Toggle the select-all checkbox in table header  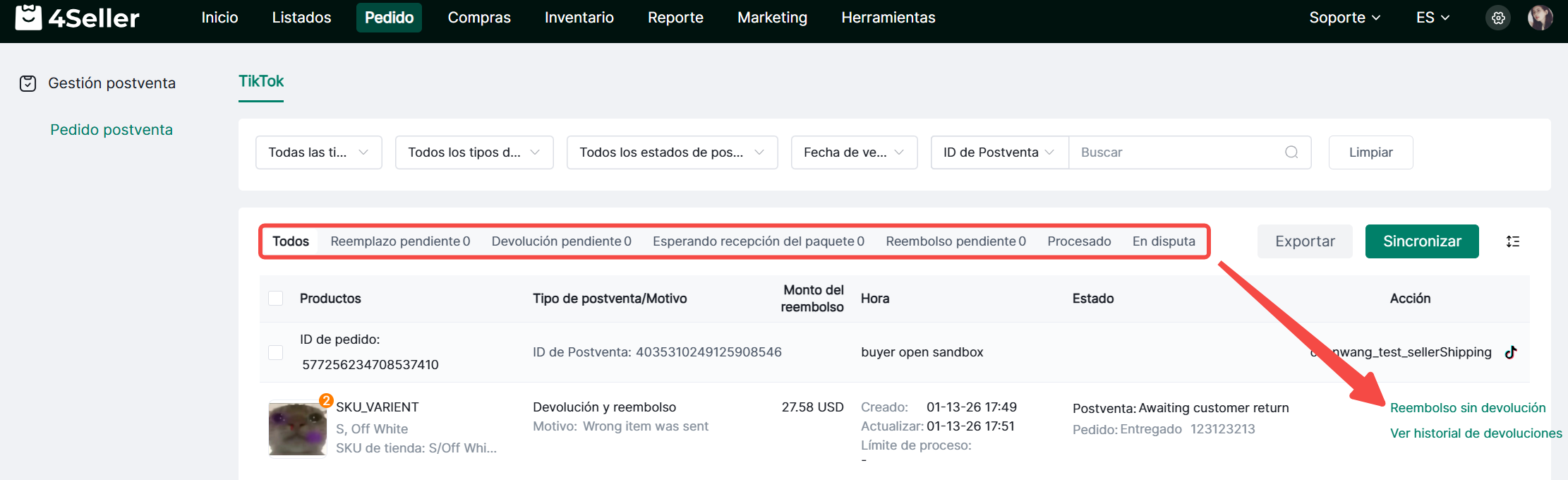coord(276,299)
